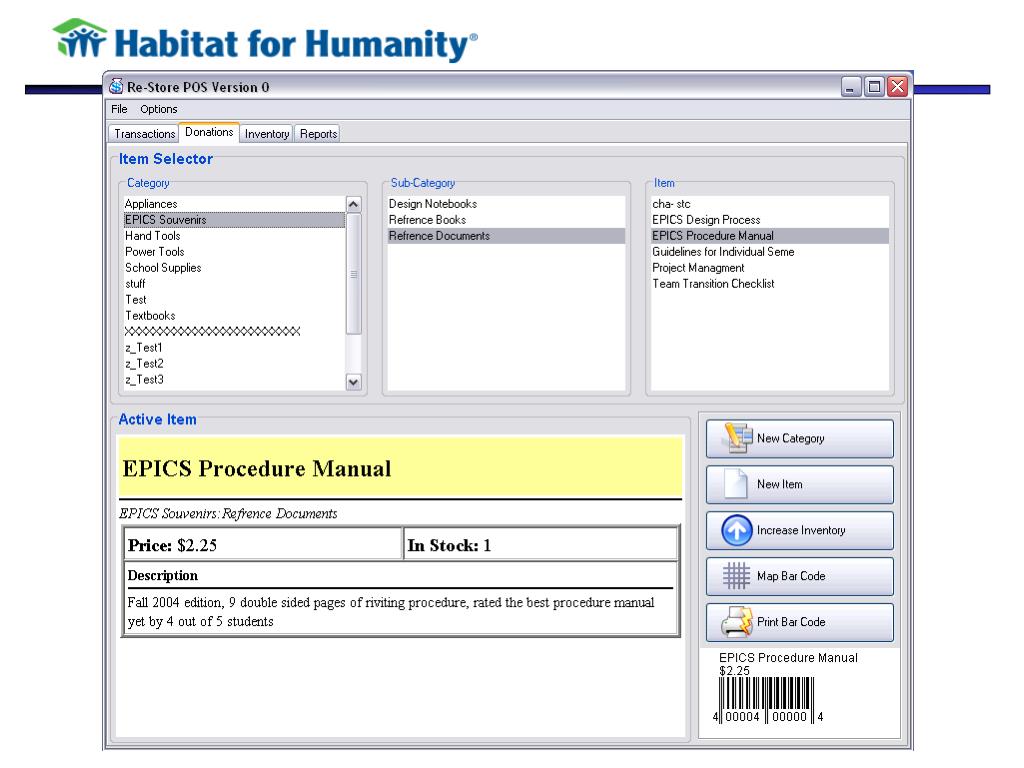Select the Refrence Documents sub-category
1024x768 pixels.
click(506, 236)
